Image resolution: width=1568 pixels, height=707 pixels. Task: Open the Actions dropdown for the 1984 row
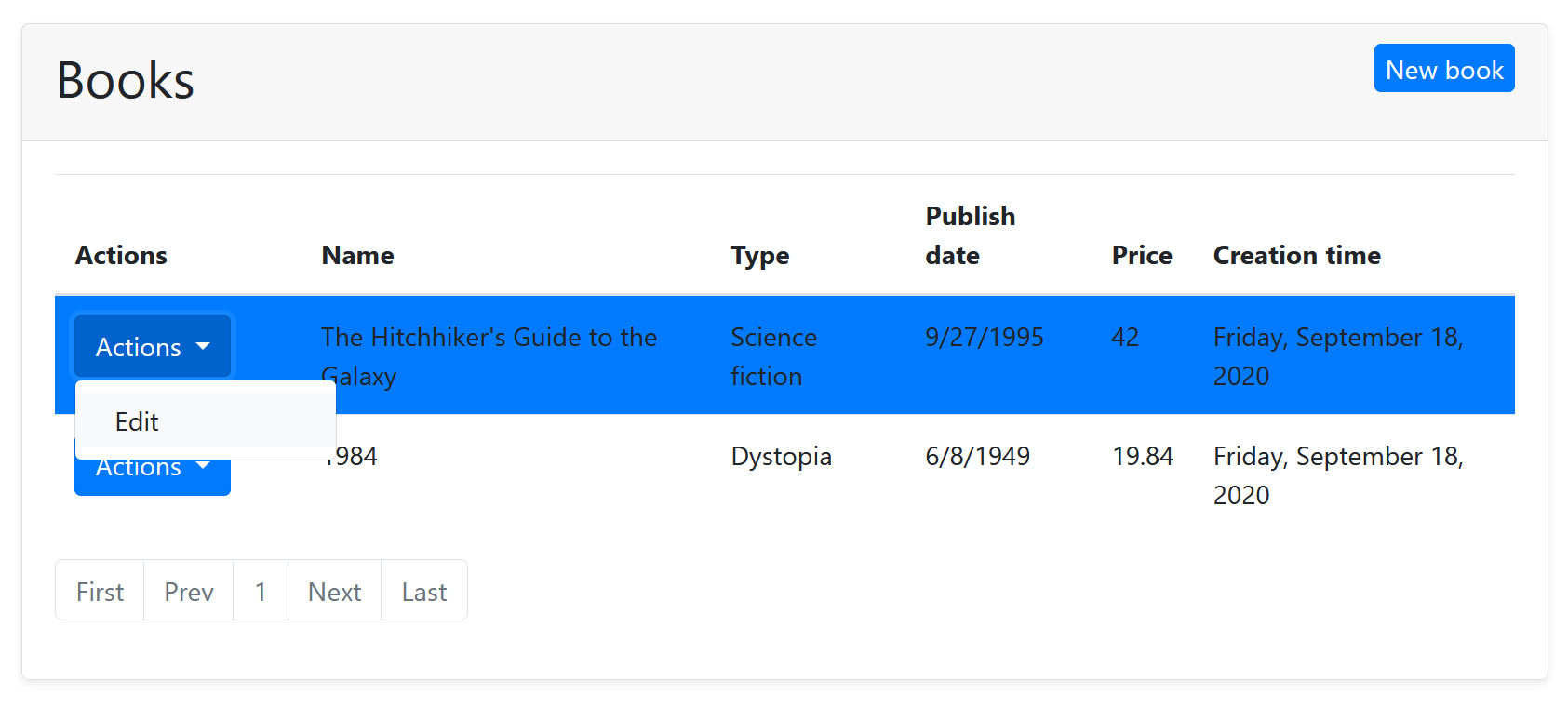[x=153, y=477]
